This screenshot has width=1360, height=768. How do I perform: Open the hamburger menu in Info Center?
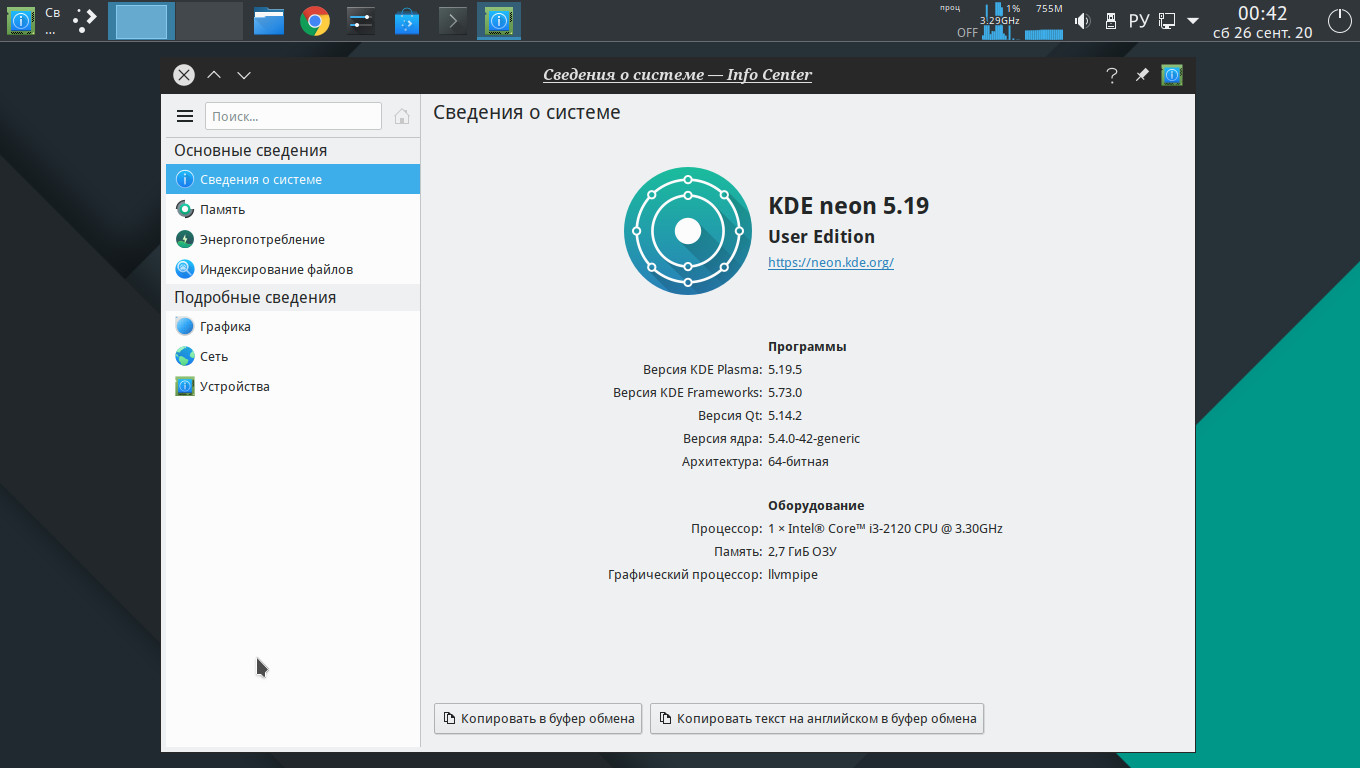pyautogui.click(x=185, y=116)
